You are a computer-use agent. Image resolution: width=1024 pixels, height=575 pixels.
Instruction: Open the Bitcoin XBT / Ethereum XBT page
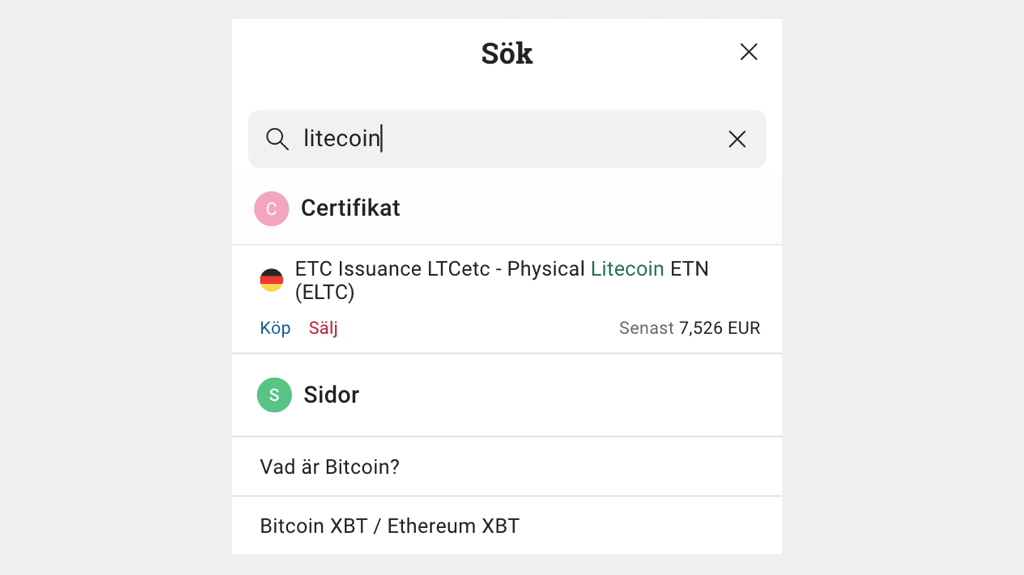(x=390, y=526)
